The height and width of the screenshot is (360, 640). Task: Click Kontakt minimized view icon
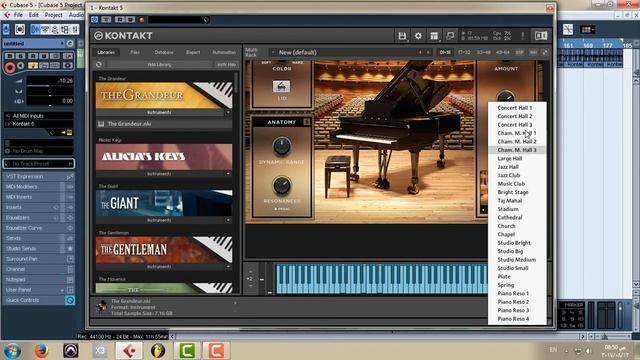click(x=450, y=36)
